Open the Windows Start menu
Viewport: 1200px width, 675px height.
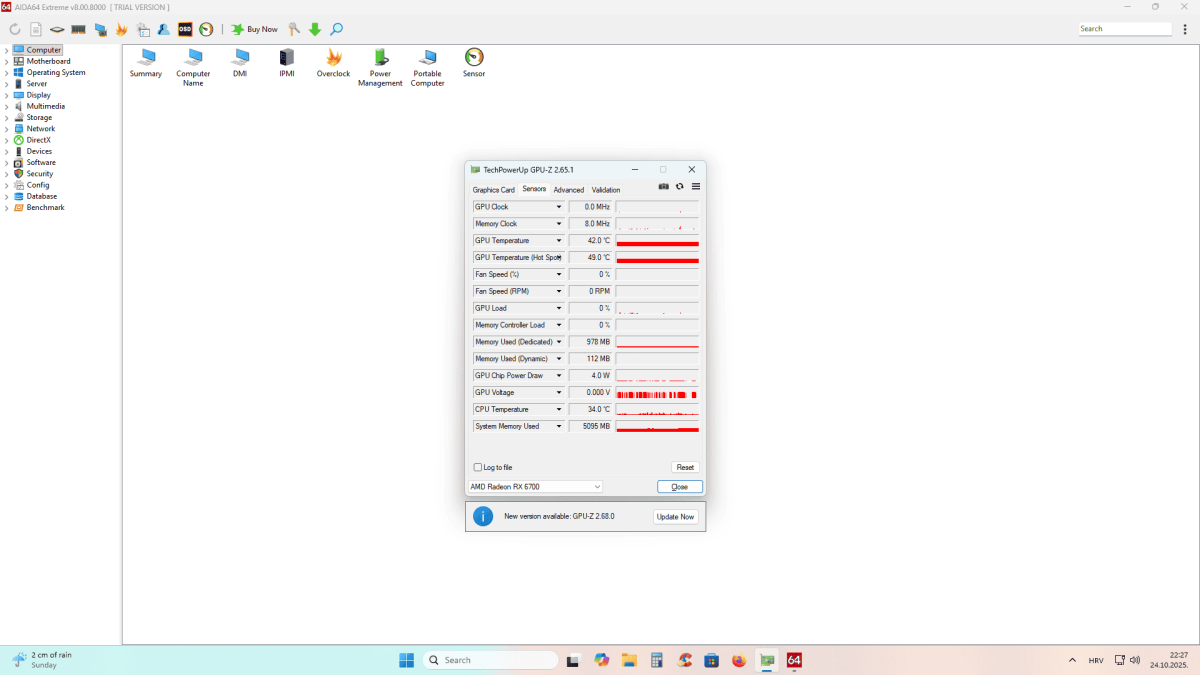click(x=406, y=660)
